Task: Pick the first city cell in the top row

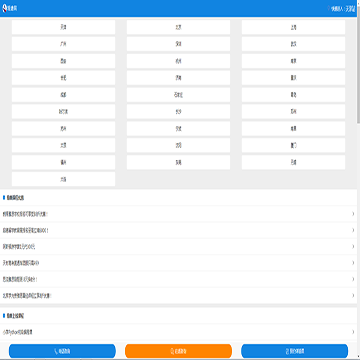Action: pyautogui.click(x=63, y=27)
